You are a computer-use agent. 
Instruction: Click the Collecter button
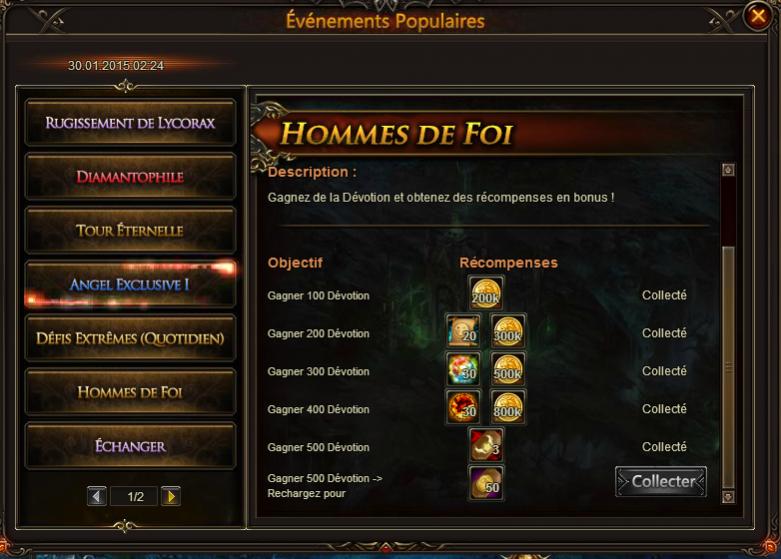[x=661, y=481]
